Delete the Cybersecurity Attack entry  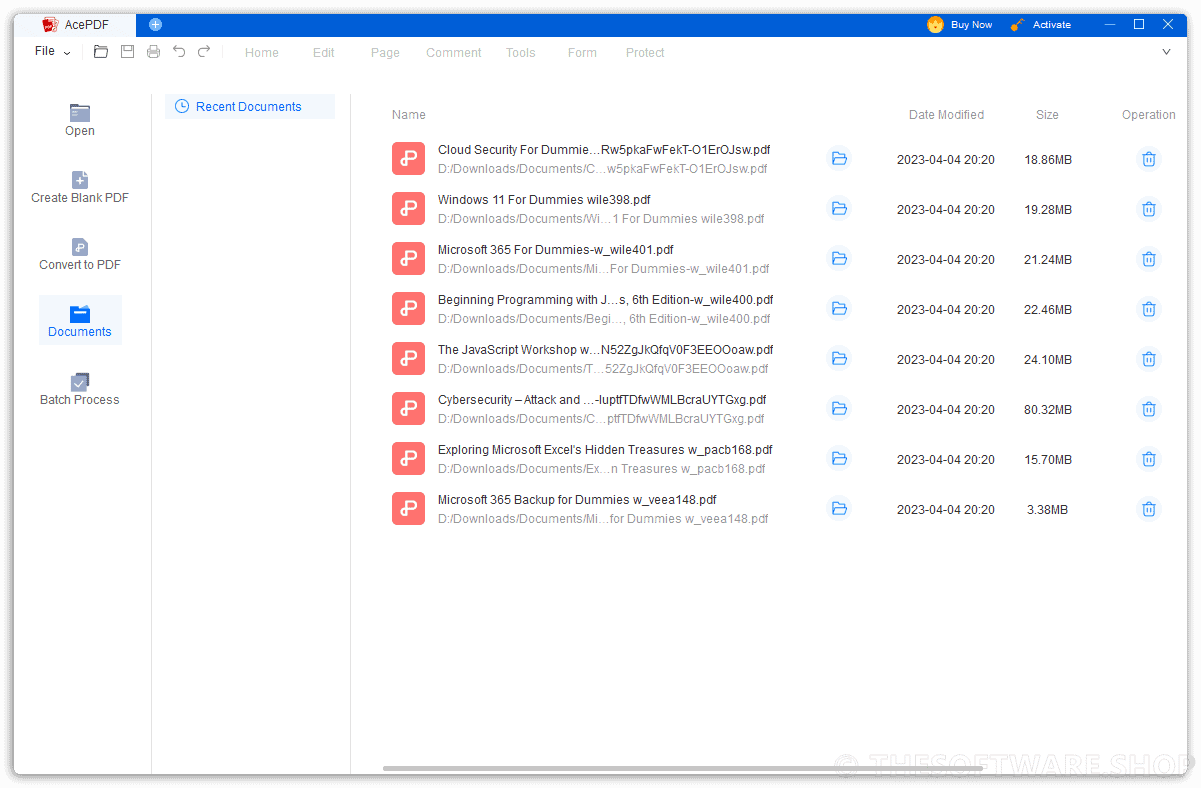[1149, 409]
